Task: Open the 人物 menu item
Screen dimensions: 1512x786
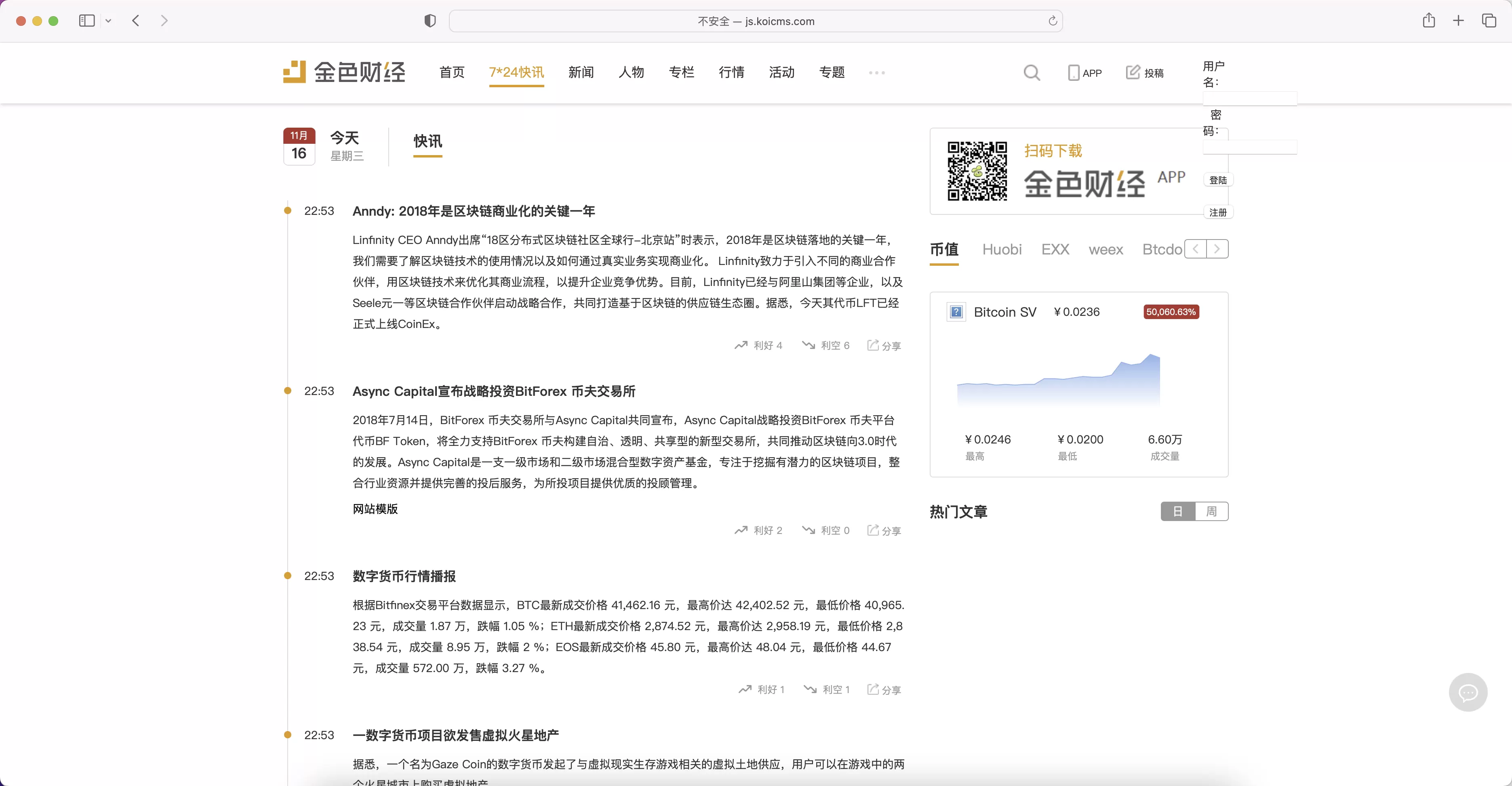Action: [x=632, y=72]
